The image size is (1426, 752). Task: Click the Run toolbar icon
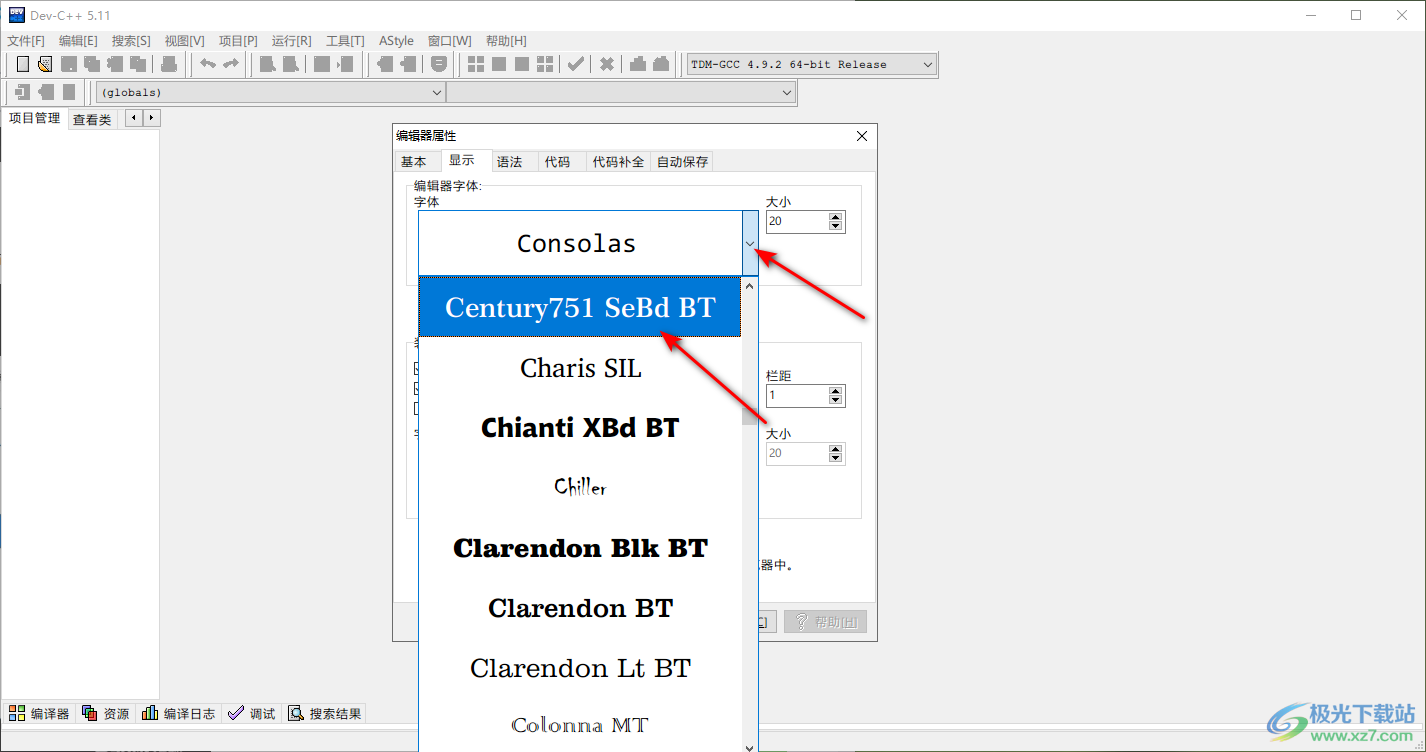tap(499, 64)
